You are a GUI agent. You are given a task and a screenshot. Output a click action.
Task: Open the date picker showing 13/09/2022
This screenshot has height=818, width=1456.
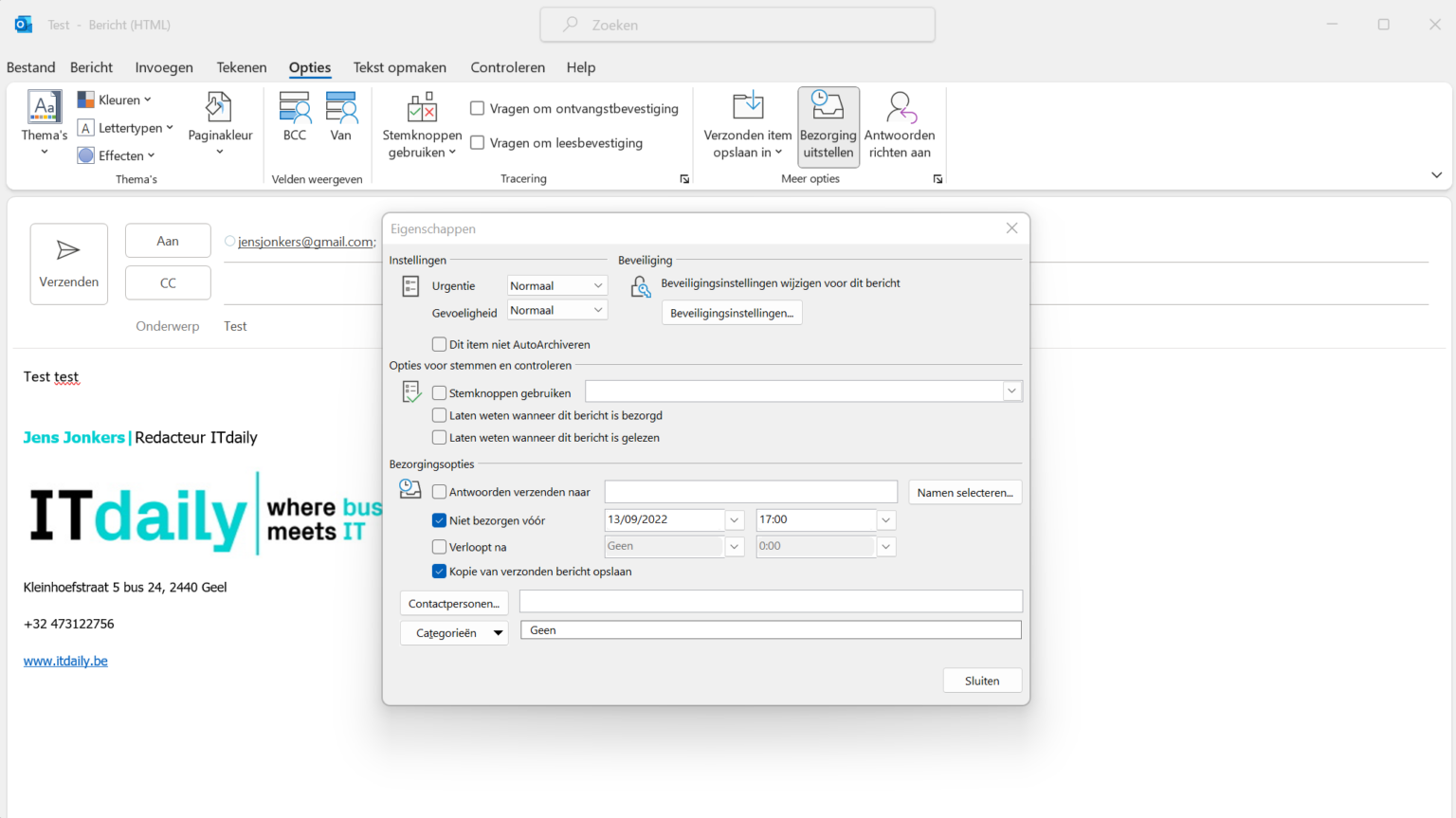(x=734, y=519)
